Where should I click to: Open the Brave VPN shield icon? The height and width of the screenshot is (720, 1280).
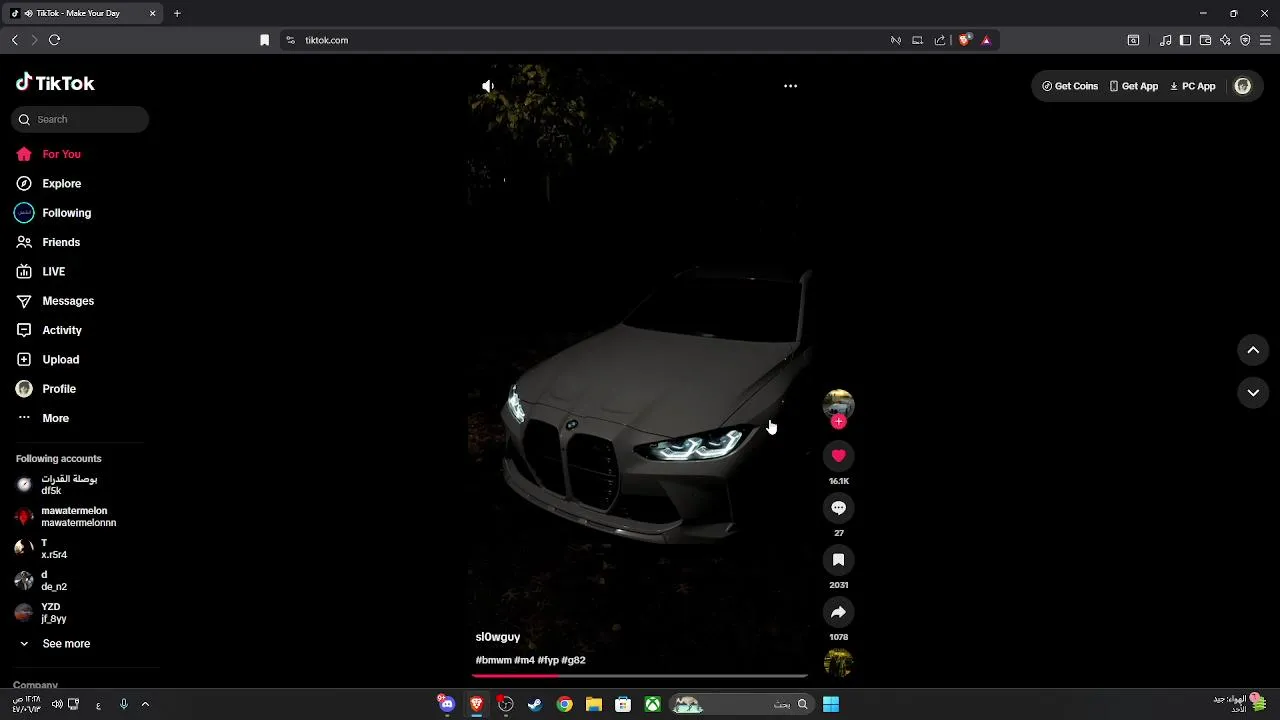coord(1245,40)
